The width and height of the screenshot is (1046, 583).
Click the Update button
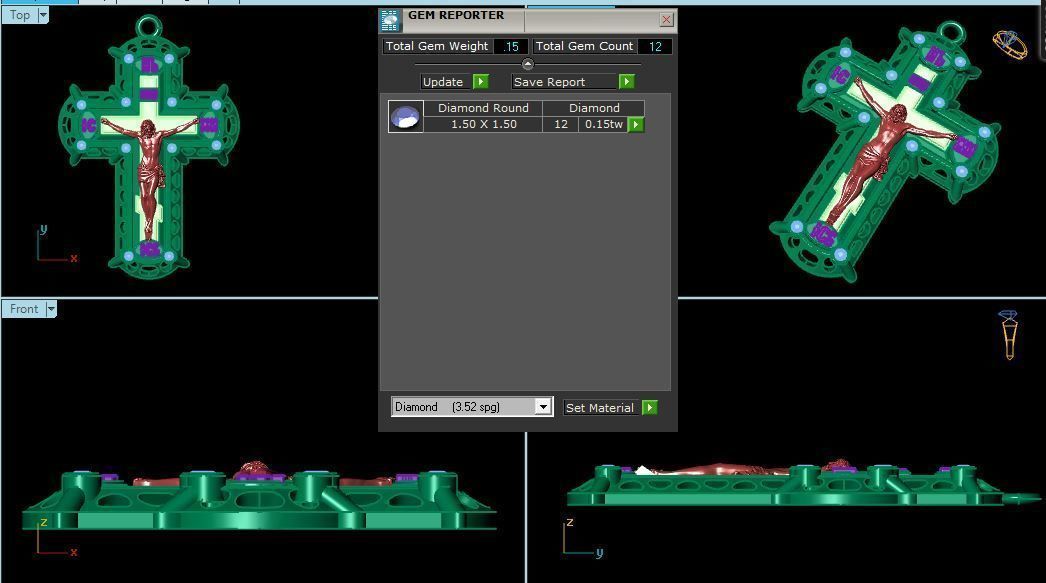click(446, 82)
